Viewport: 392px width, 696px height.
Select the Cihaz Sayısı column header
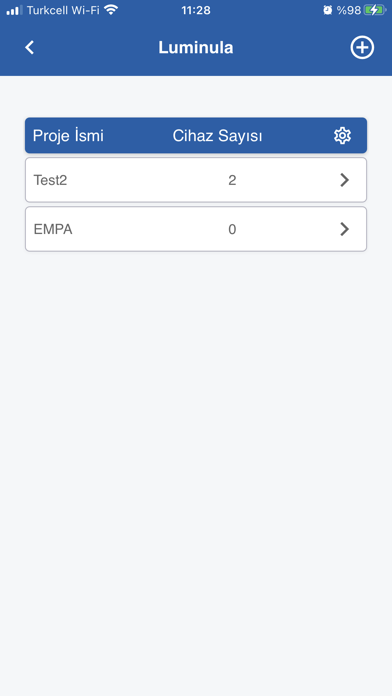click(x=217, y=136)
